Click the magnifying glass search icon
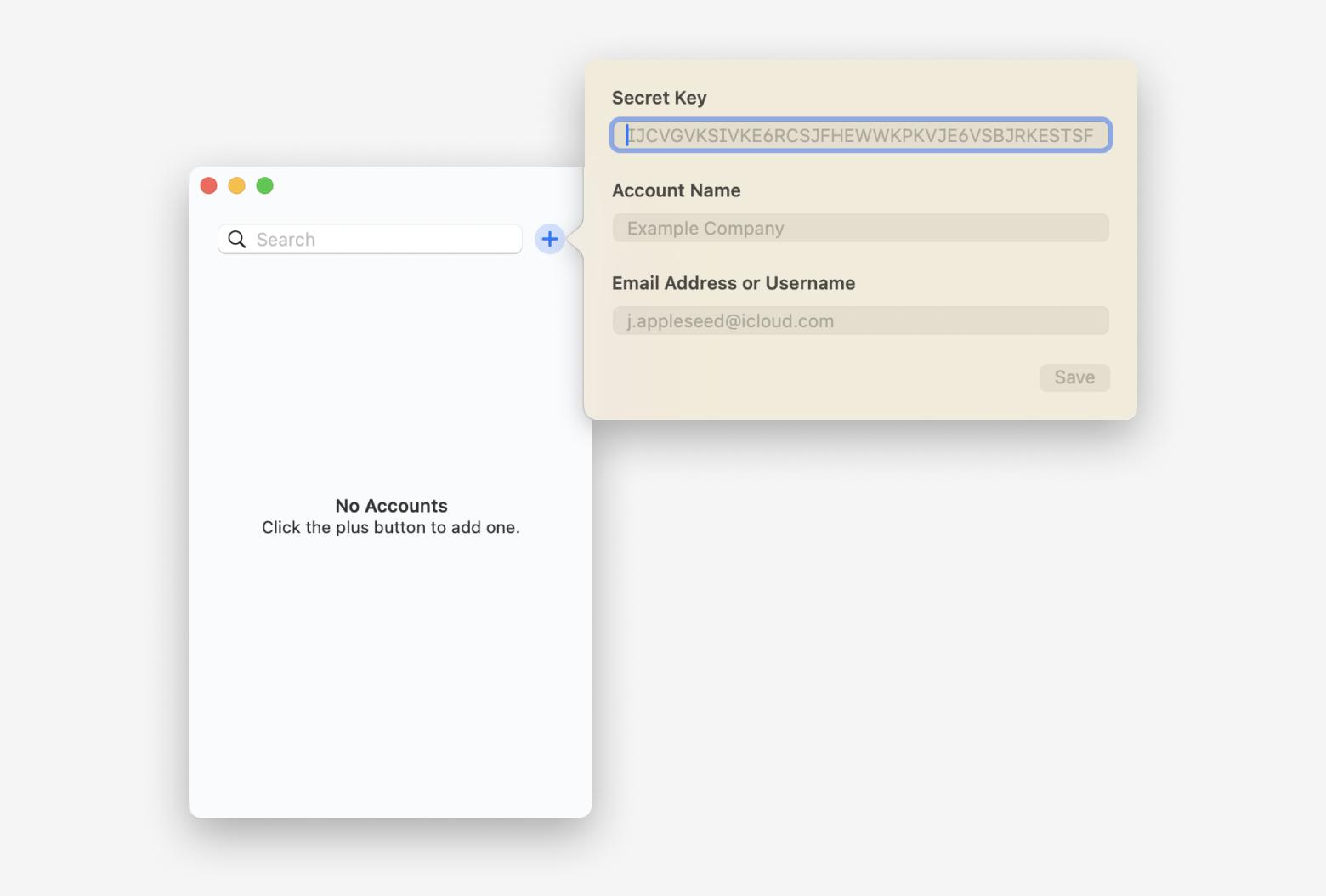The width and height of the screenshot is (1326, 896). [237, 240]
